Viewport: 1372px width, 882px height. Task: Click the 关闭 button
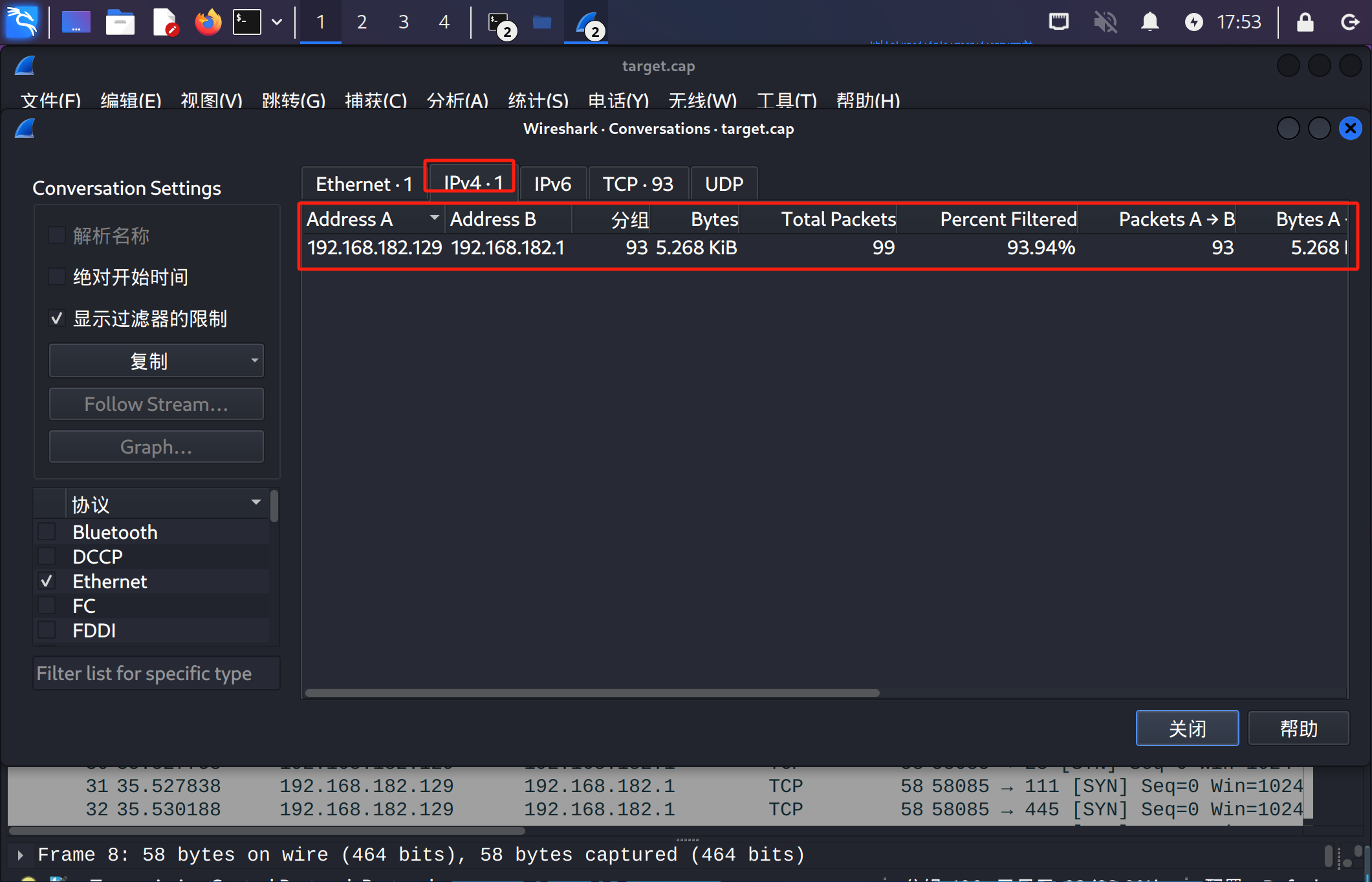tap(1186, 728)
